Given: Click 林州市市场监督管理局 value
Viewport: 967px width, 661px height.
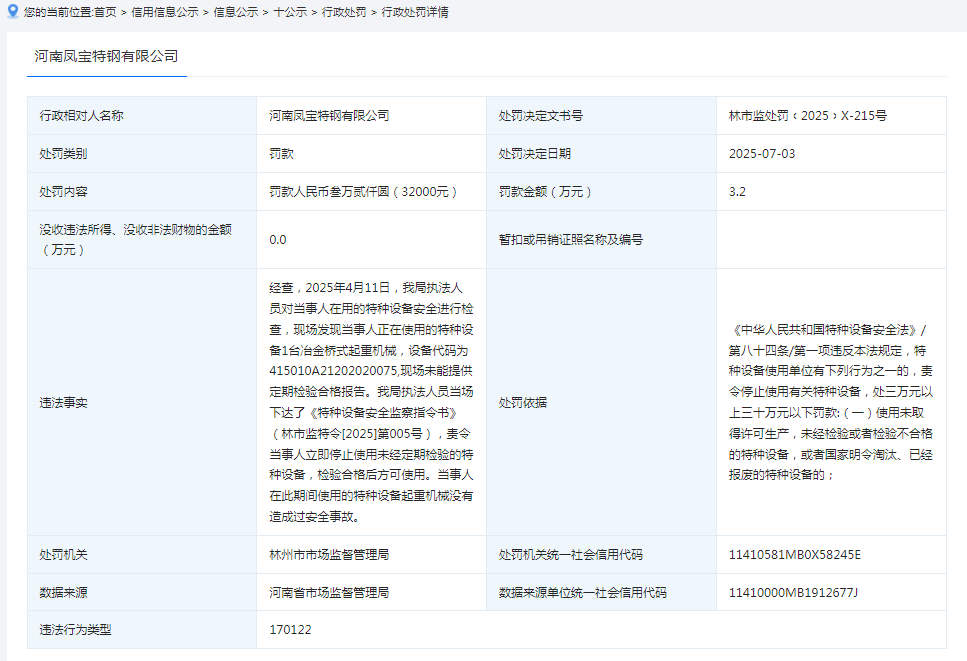Looking at the screenshot, I should click(x=329, y=554).
